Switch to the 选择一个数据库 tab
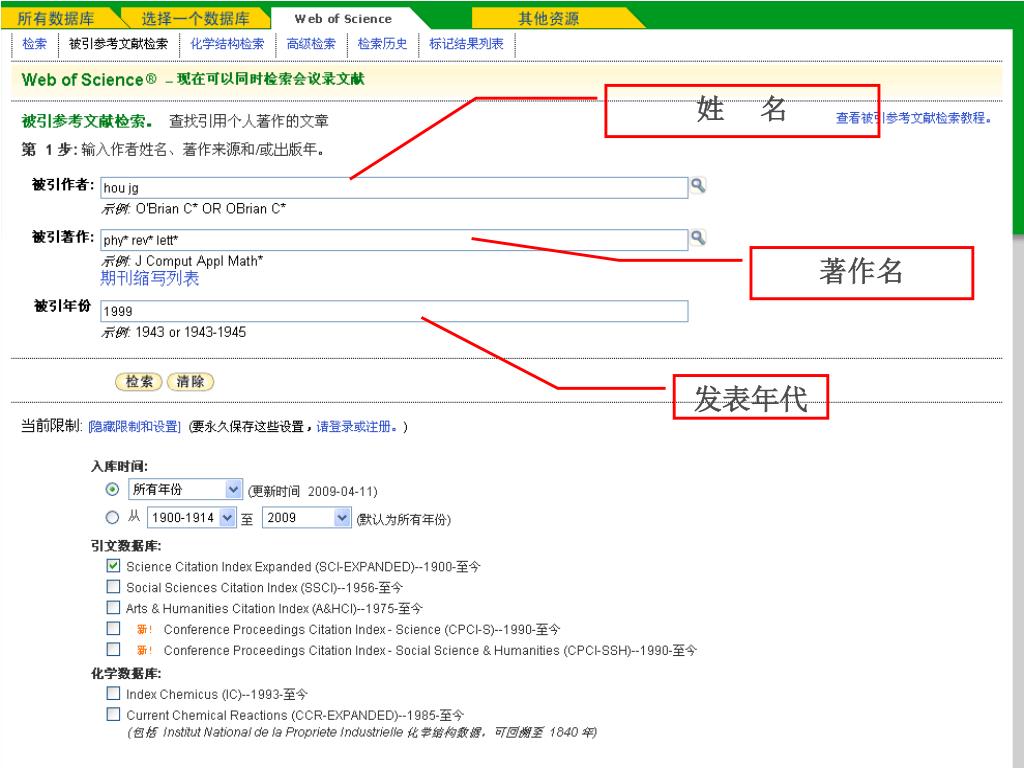1024x768 pixels. (195, 18)
